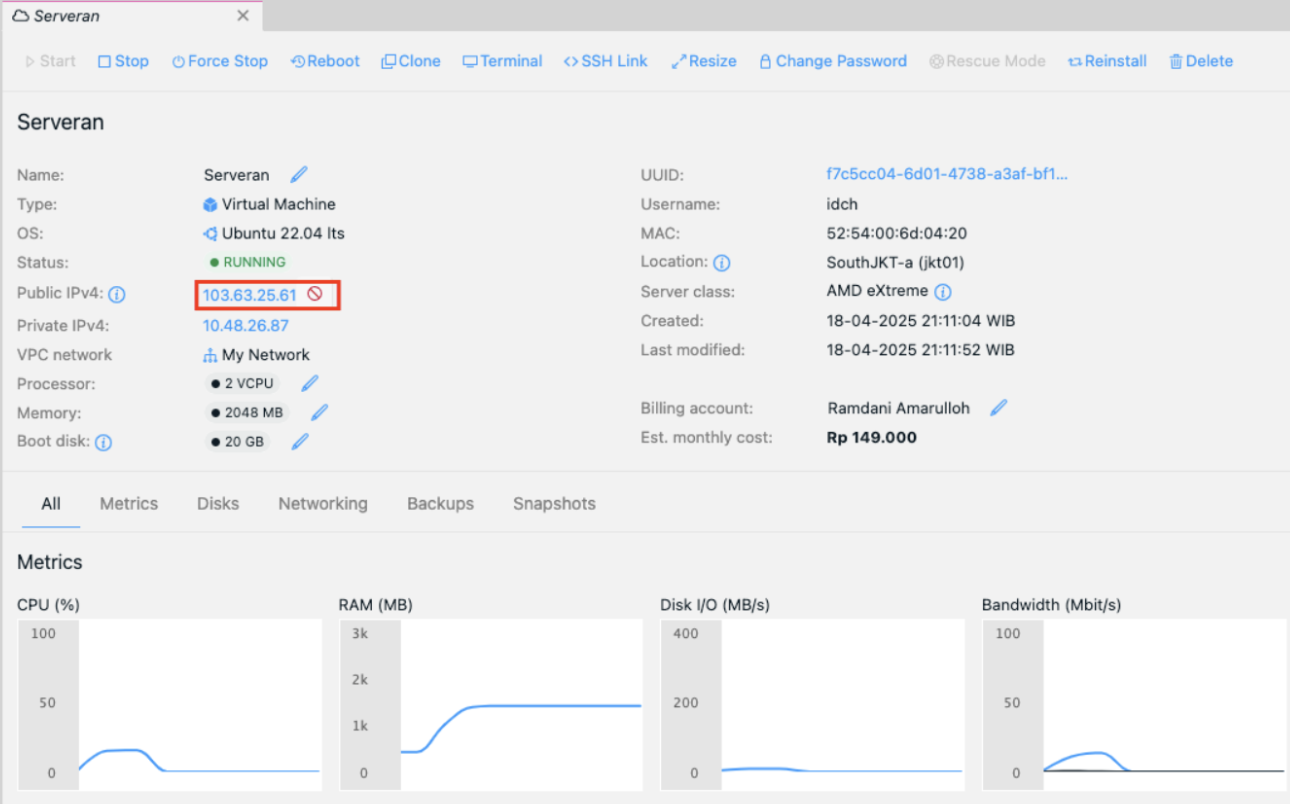Viewport: 1290px width, 804px height.
Task: Open the Terminal console for Serveran
Action: pos(502,61)
